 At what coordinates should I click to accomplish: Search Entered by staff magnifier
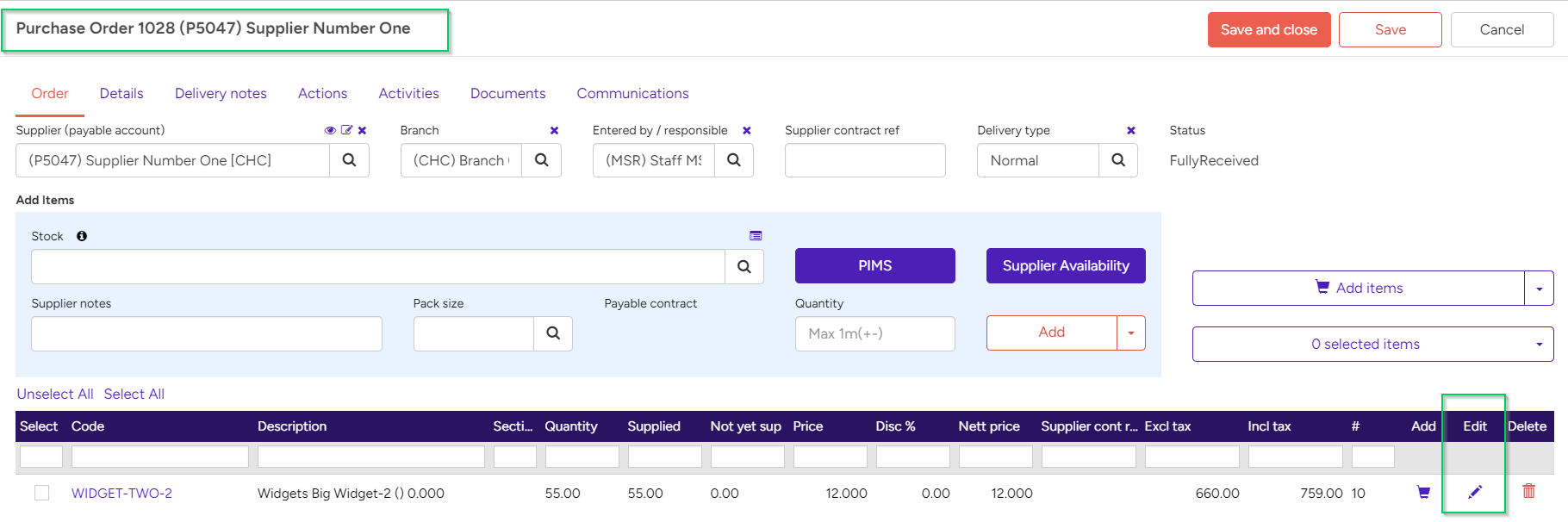coord(734,160)
